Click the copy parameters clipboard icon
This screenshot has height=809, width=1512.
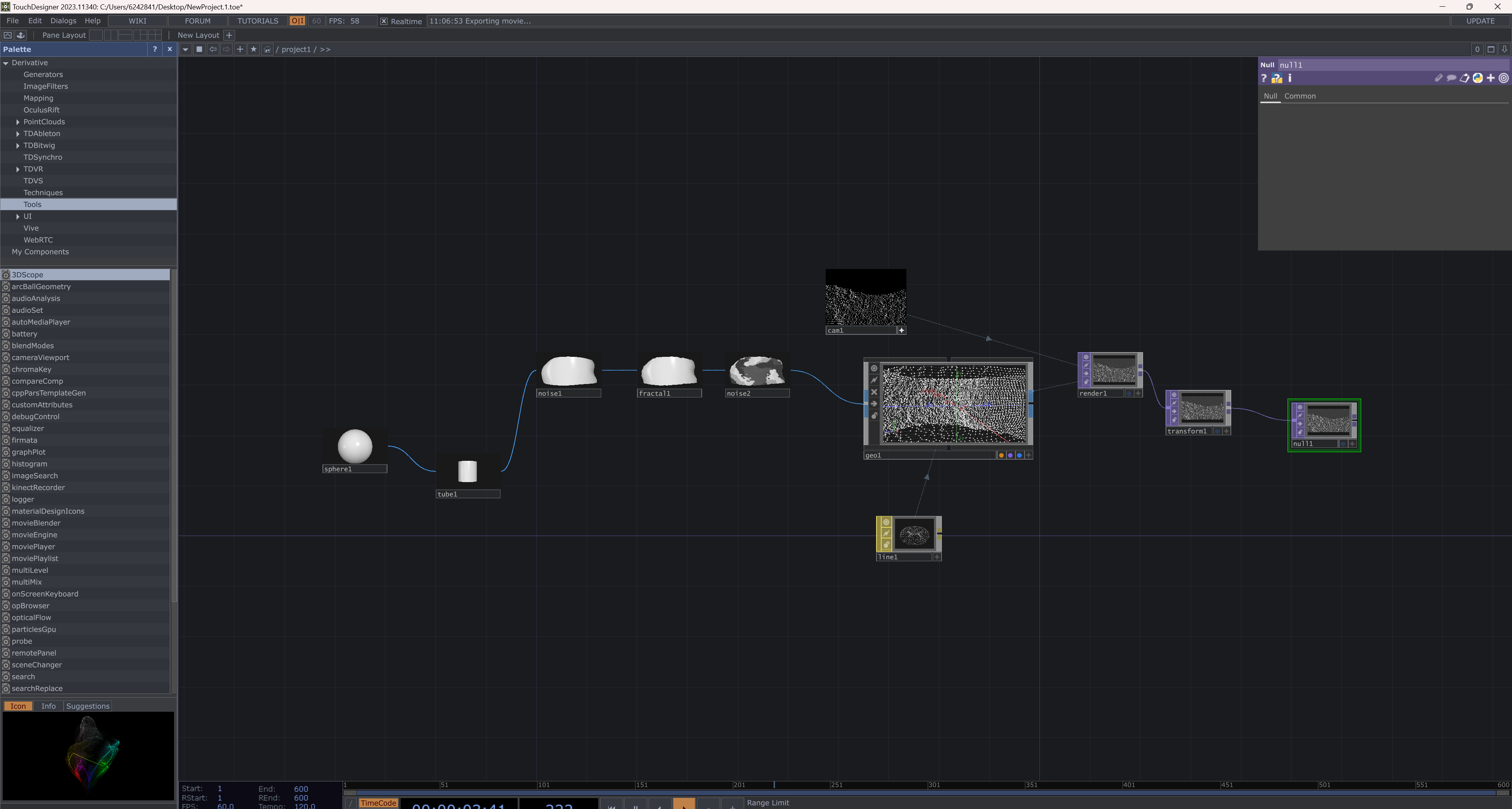tap(1464, 78)
